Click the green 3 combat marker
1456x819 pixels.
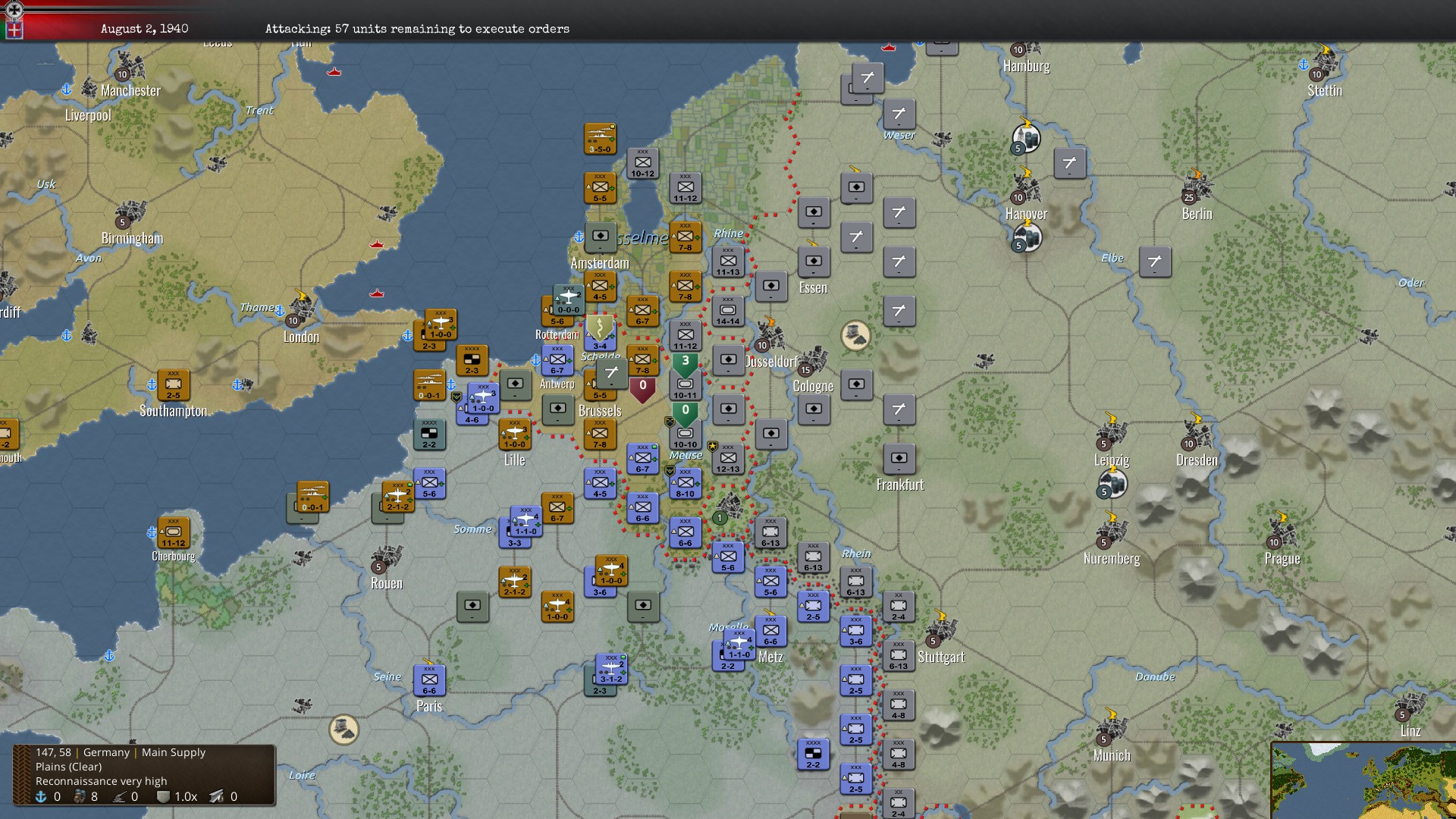click(686, 364)
